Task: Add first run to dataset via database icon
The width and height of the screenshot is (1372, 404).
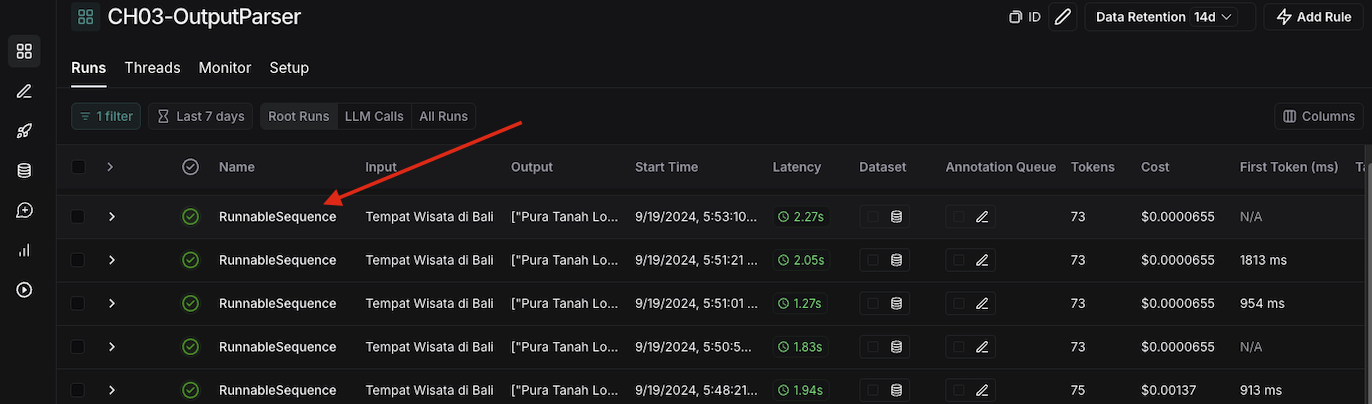Action: (x=896, y=217)
